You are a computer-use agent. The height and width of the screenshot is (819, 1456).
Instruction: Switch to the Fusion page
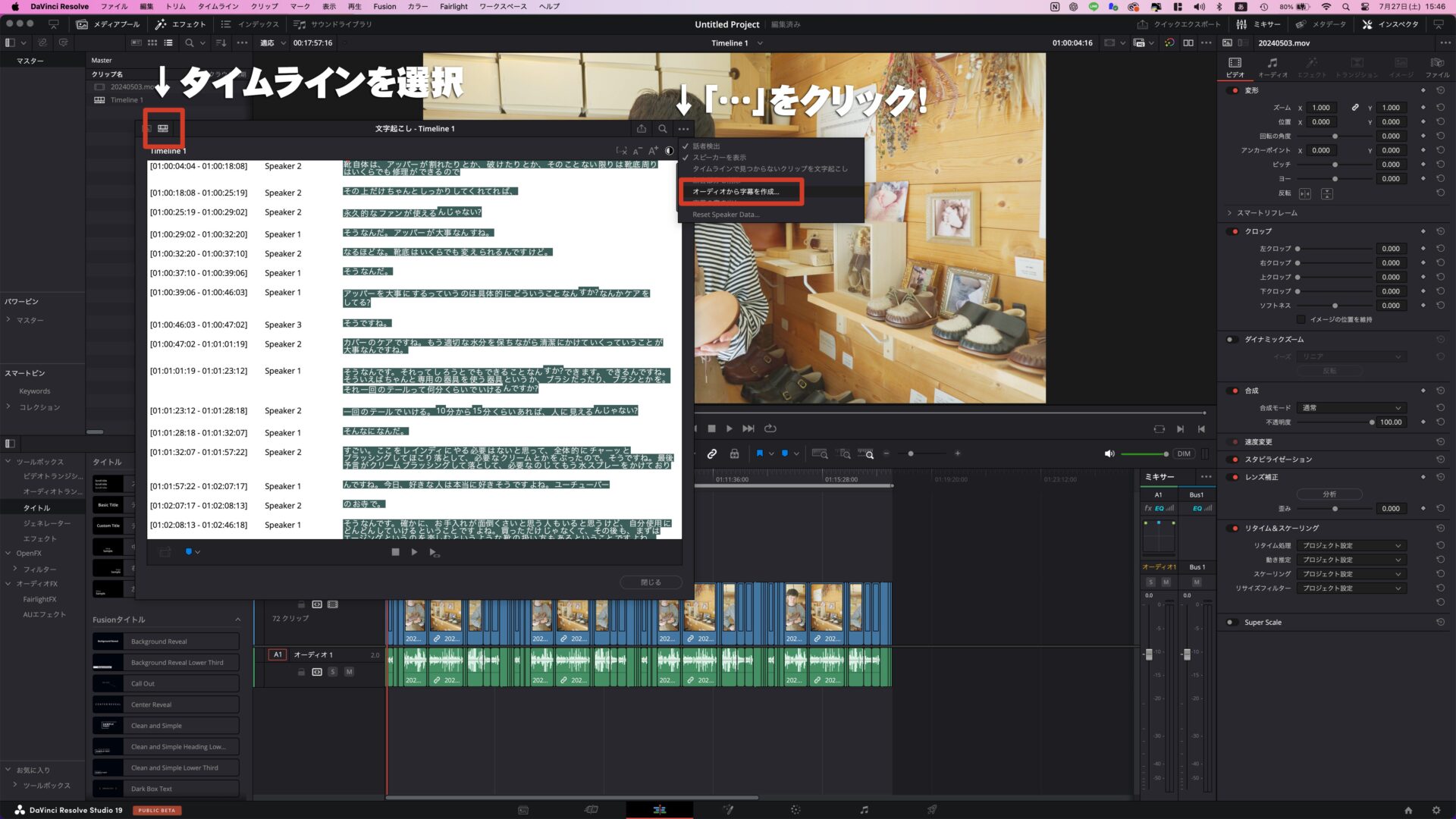tap(728, 809)
